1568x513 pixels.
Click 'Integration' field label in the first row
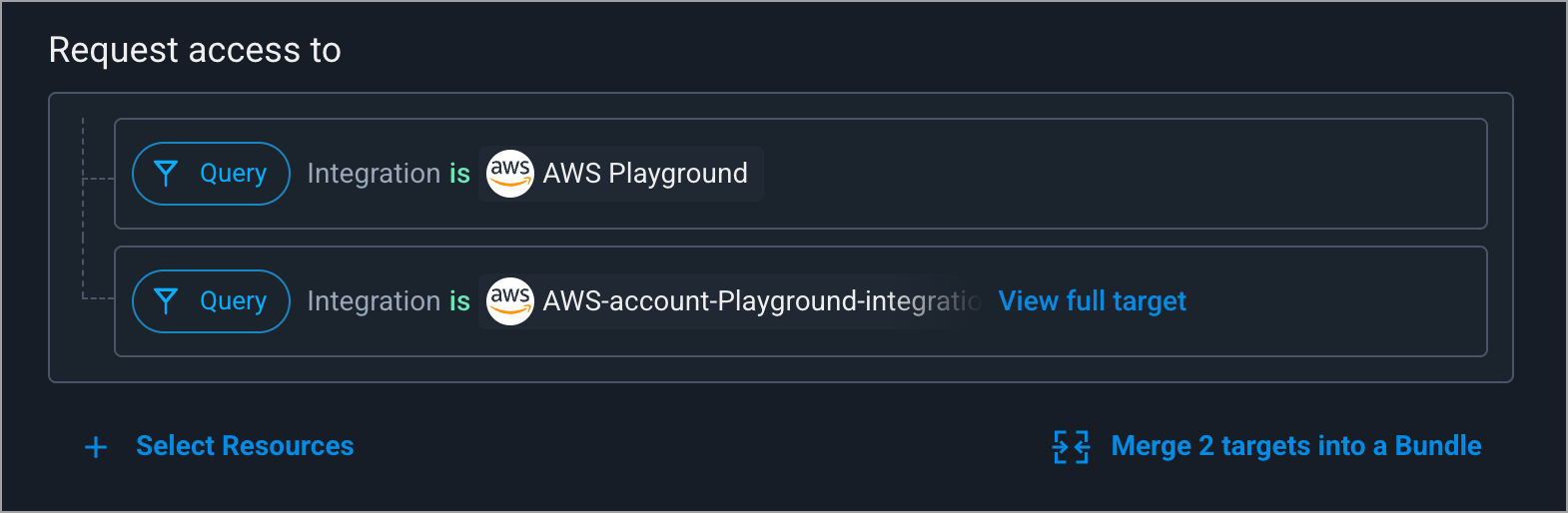pos(374,174)
